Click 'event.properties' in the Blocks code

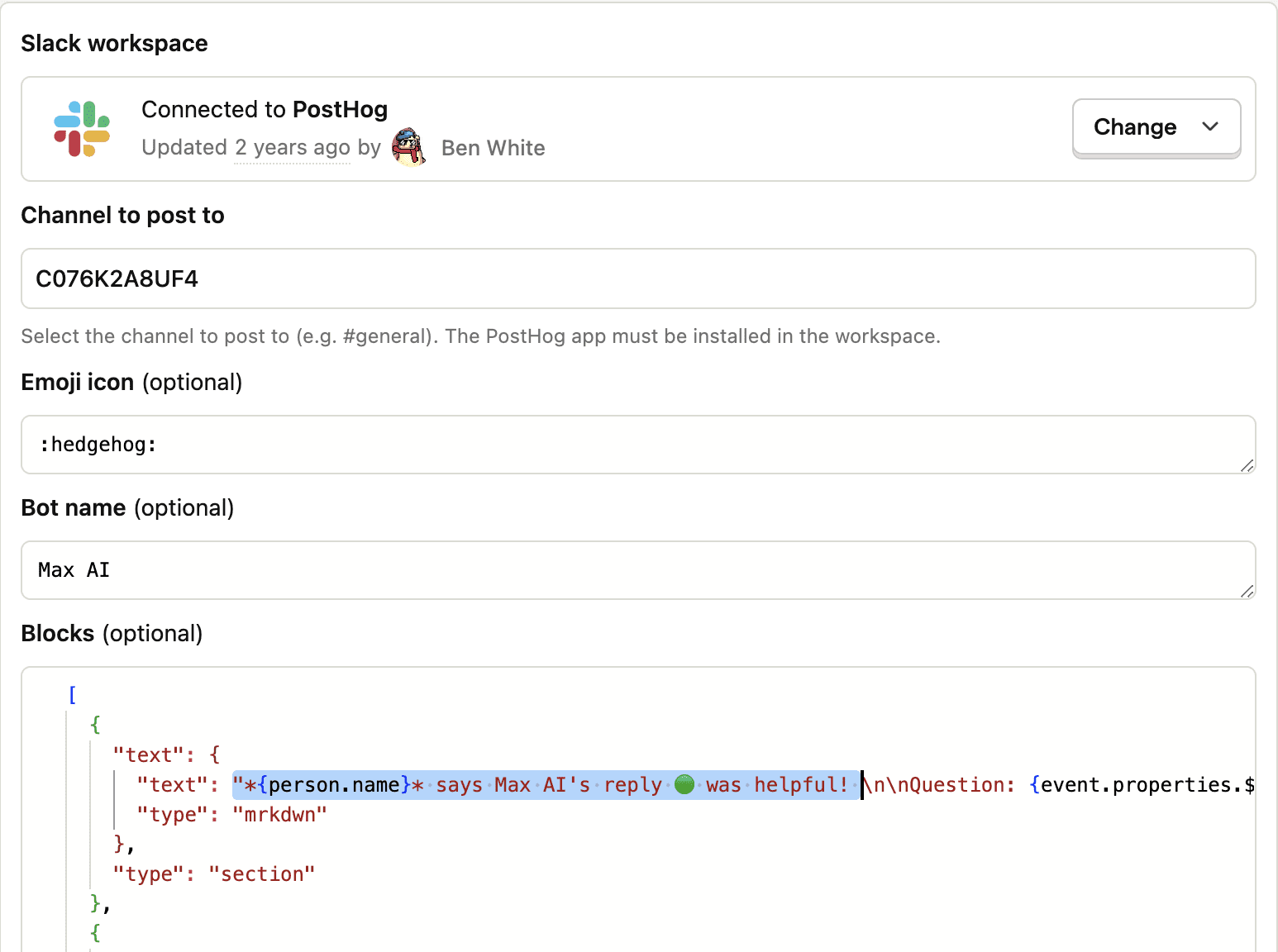coord(1136,785)
